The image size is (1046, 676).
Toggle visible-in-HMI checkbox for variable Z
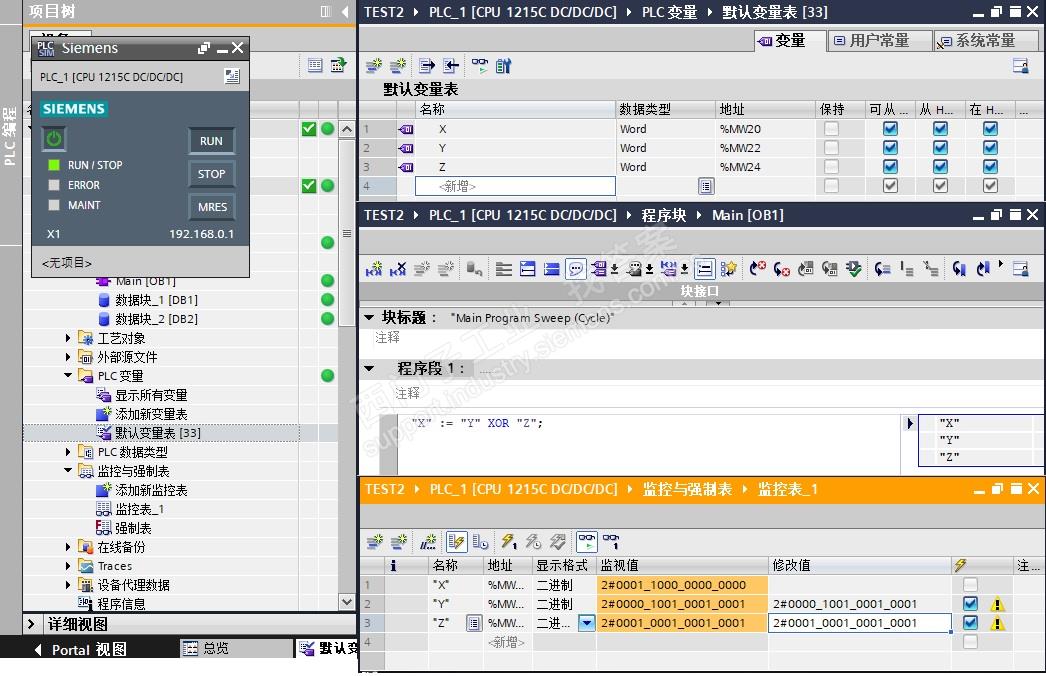click(x=990, y=167)
